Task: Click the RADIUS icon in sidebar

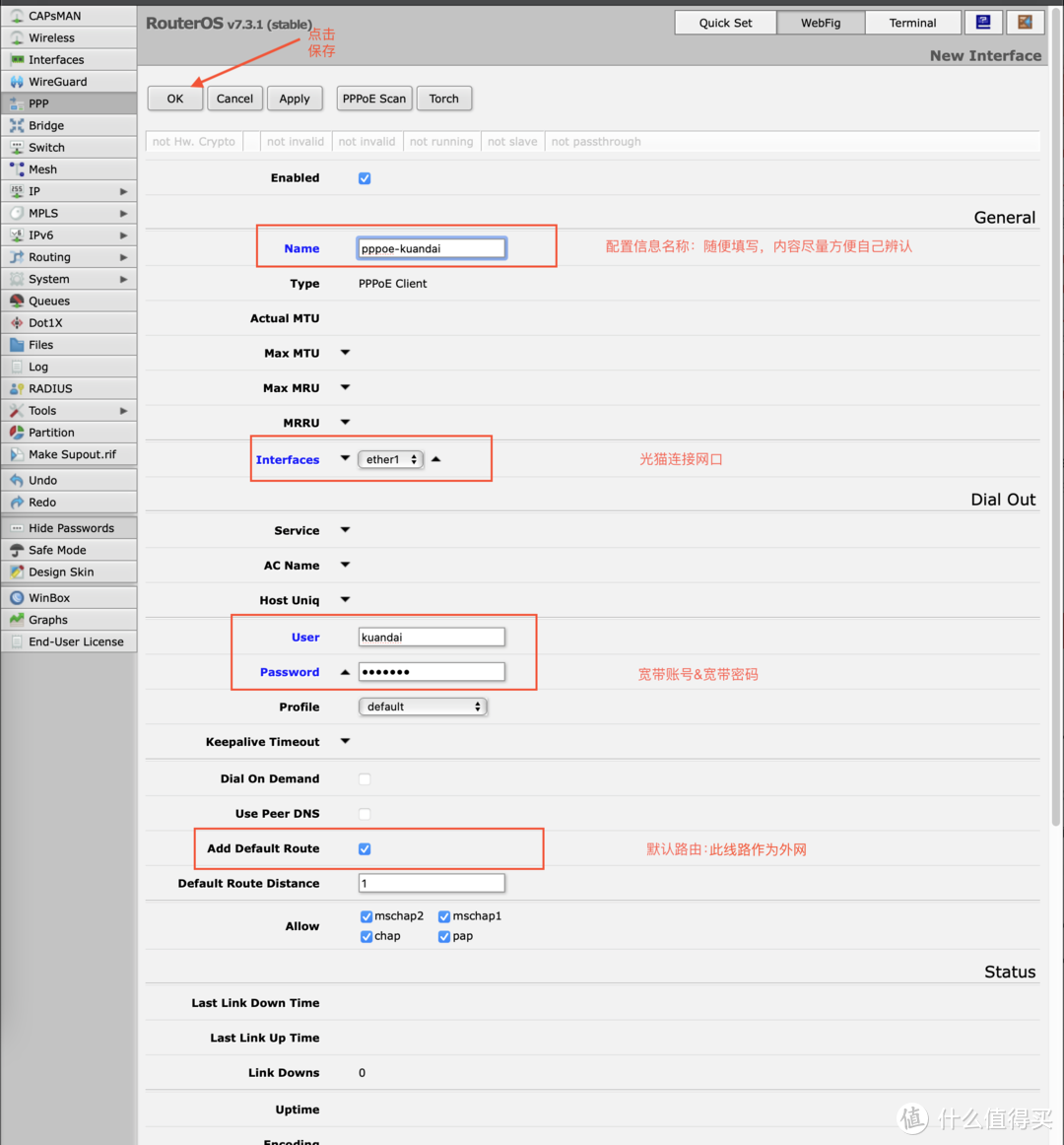Action: 17,388
